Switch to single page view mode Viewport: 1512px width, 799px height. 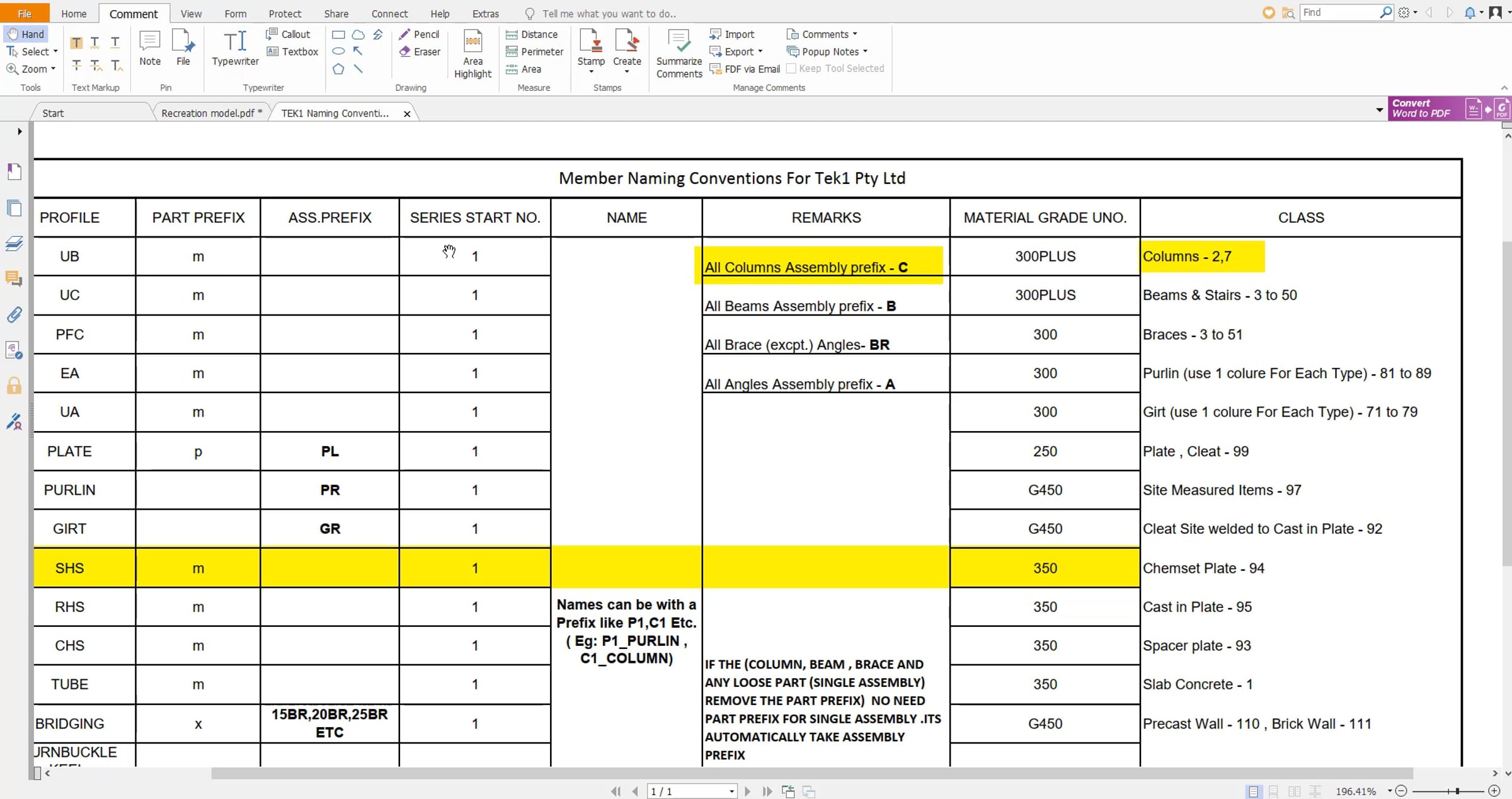pyautogui.click(x=1253, y=791)
